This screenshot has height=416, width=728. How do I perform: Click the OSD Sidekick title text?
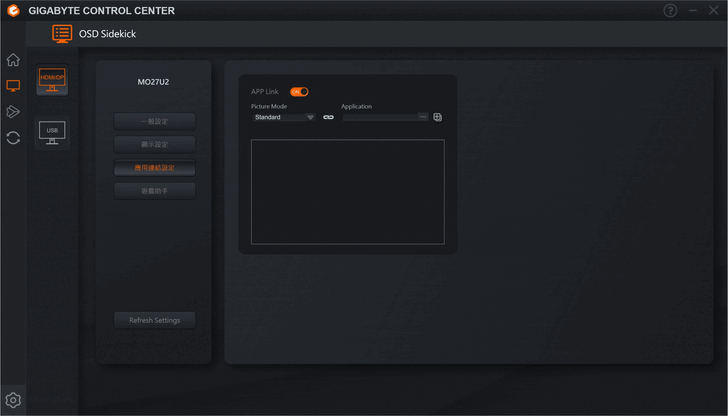[x=107, y=34]
